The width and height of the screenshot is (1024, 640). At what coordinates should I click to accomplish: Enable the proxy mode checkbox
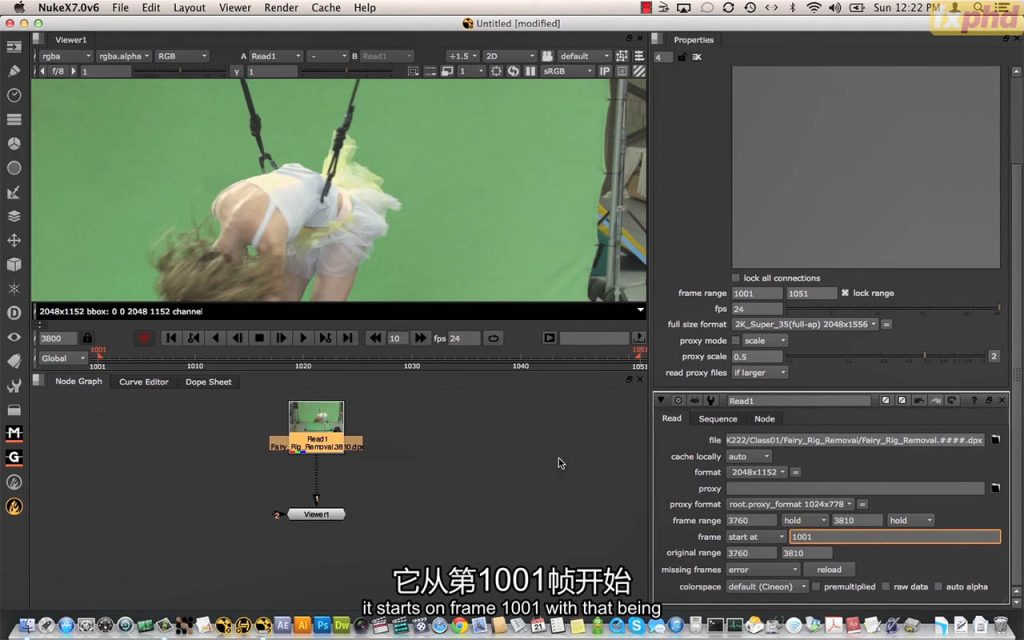[736, 340]
